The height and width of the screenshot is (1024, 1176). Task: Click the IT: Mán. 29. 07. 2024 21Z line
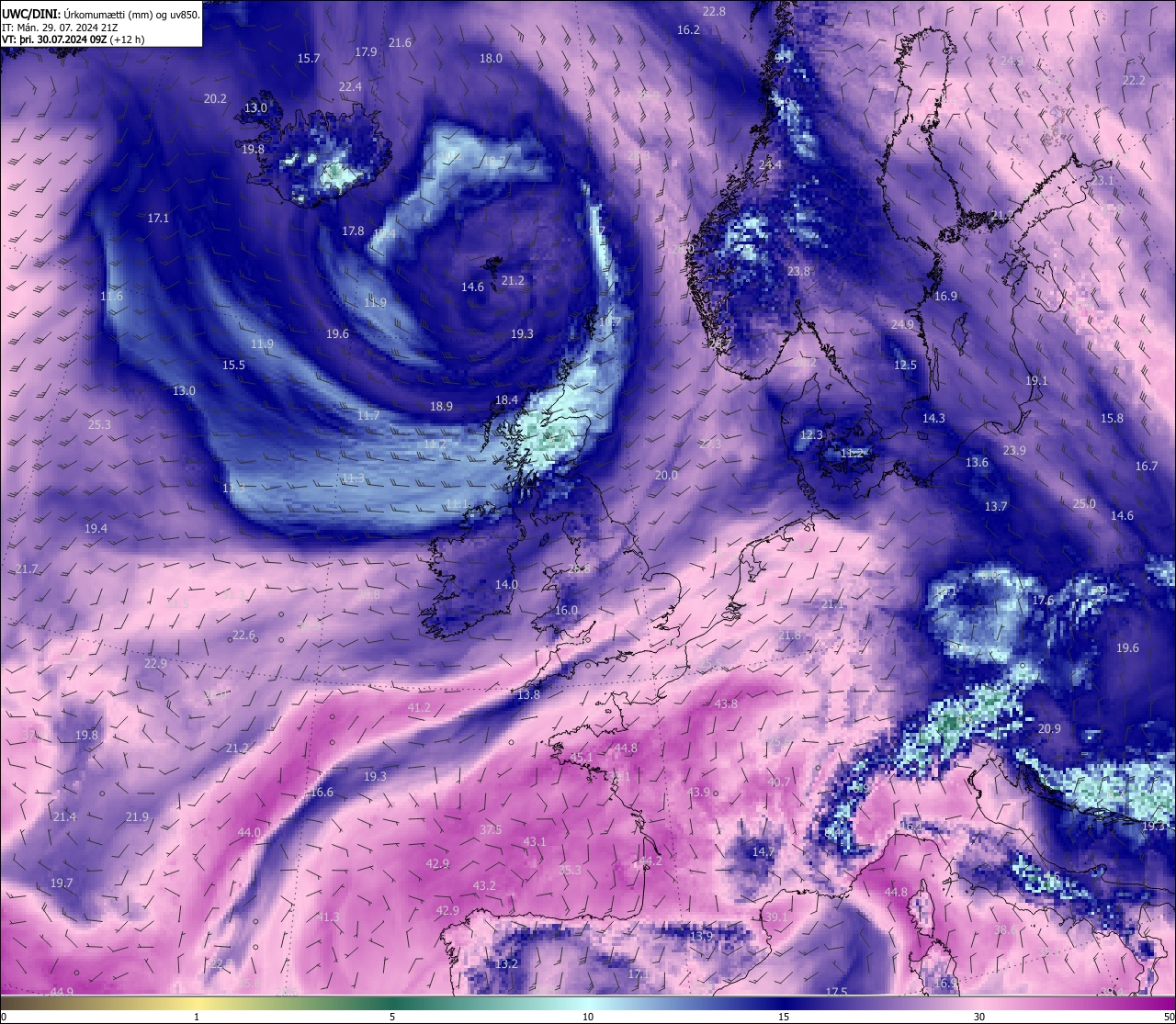[x=58, y=27]
